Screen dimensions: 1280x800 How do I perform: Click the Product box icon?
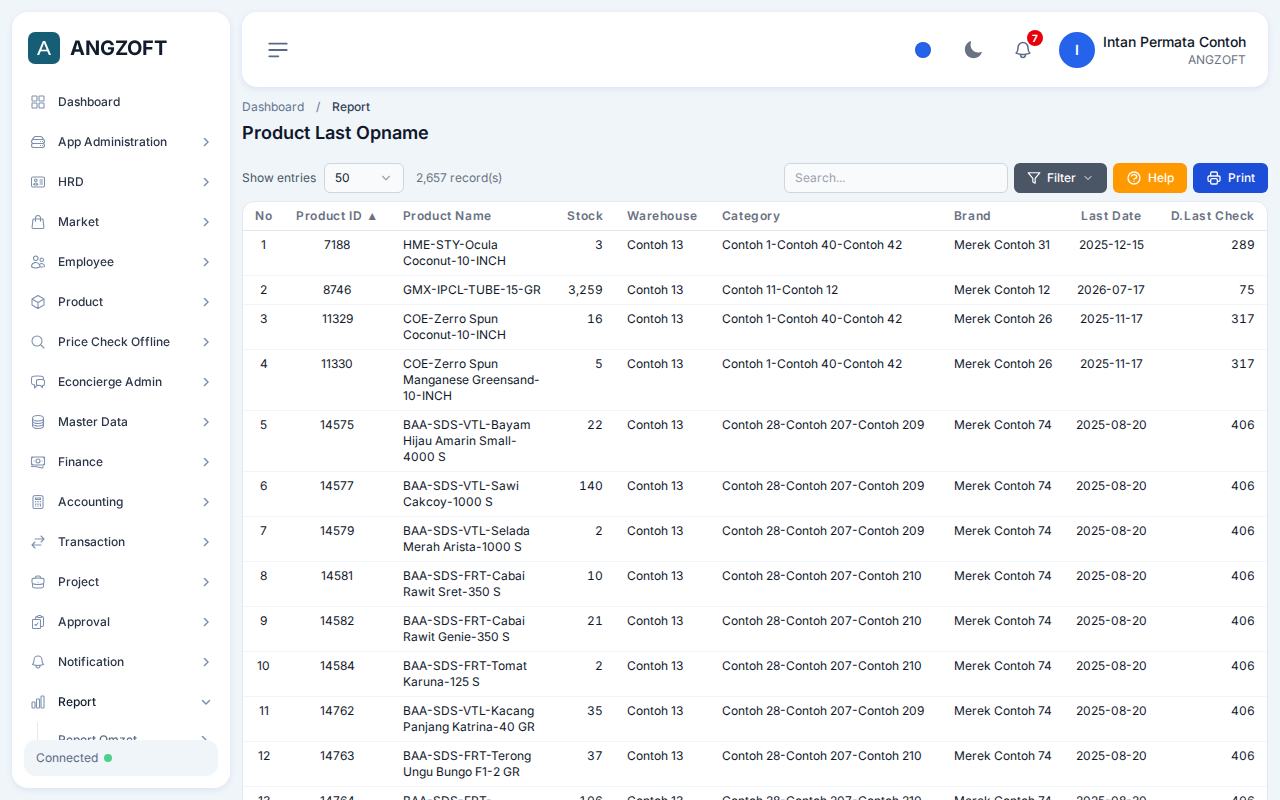38,302
